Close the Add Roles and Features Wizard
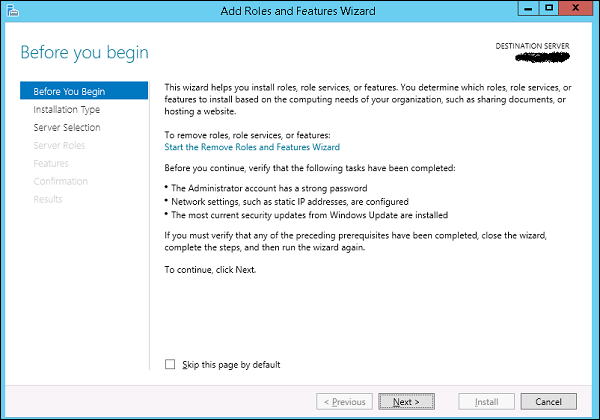600x420 pixels. tap(577, 10)
